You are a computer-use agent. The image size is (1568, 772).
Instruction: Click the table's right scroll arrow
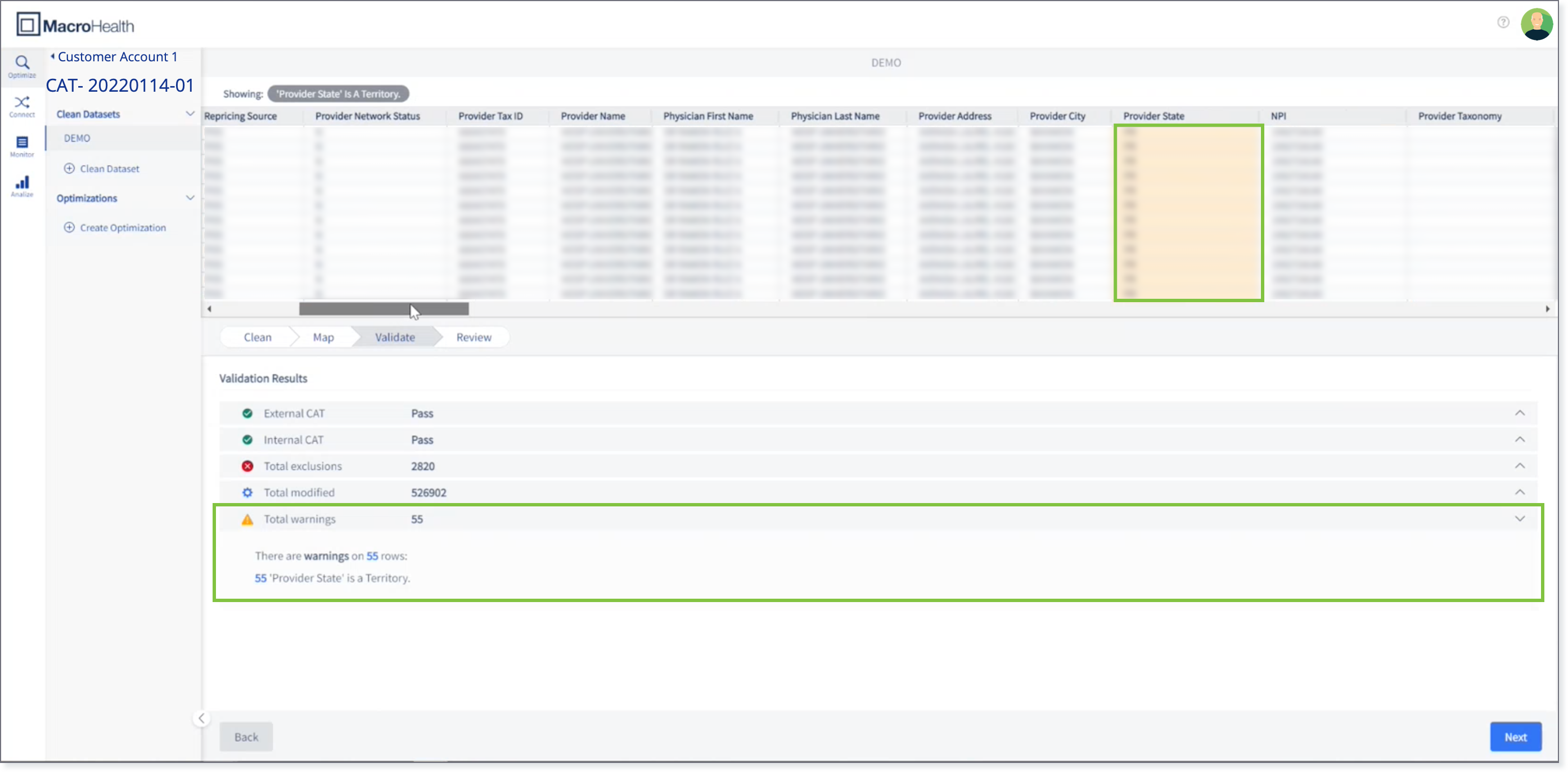coord(1547,309)
